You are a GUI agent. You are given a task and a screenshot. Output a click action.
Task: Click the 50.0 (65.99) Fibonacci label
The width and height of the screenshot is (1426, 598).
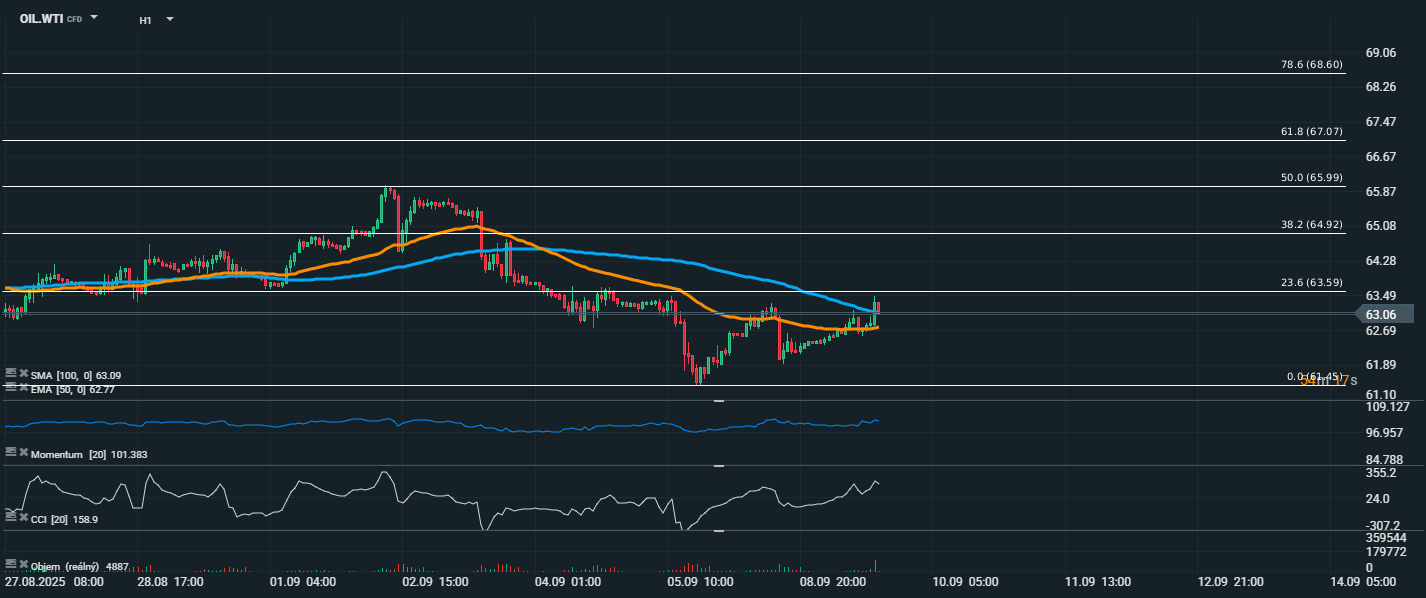coord(1312,177)
